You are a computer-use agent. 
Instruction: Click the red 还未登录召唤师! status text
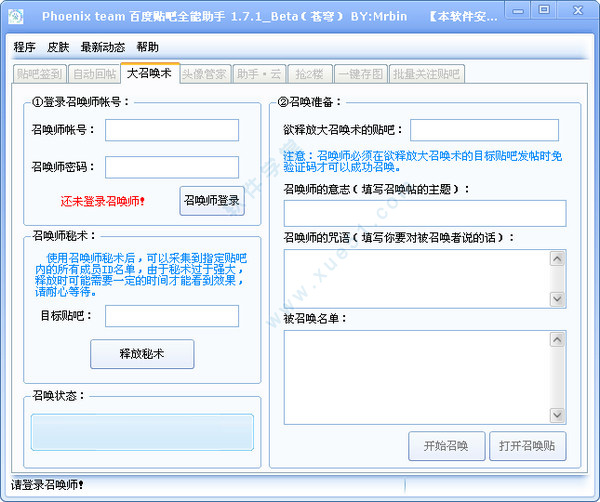pyautogui.click(x=103, y=201)
